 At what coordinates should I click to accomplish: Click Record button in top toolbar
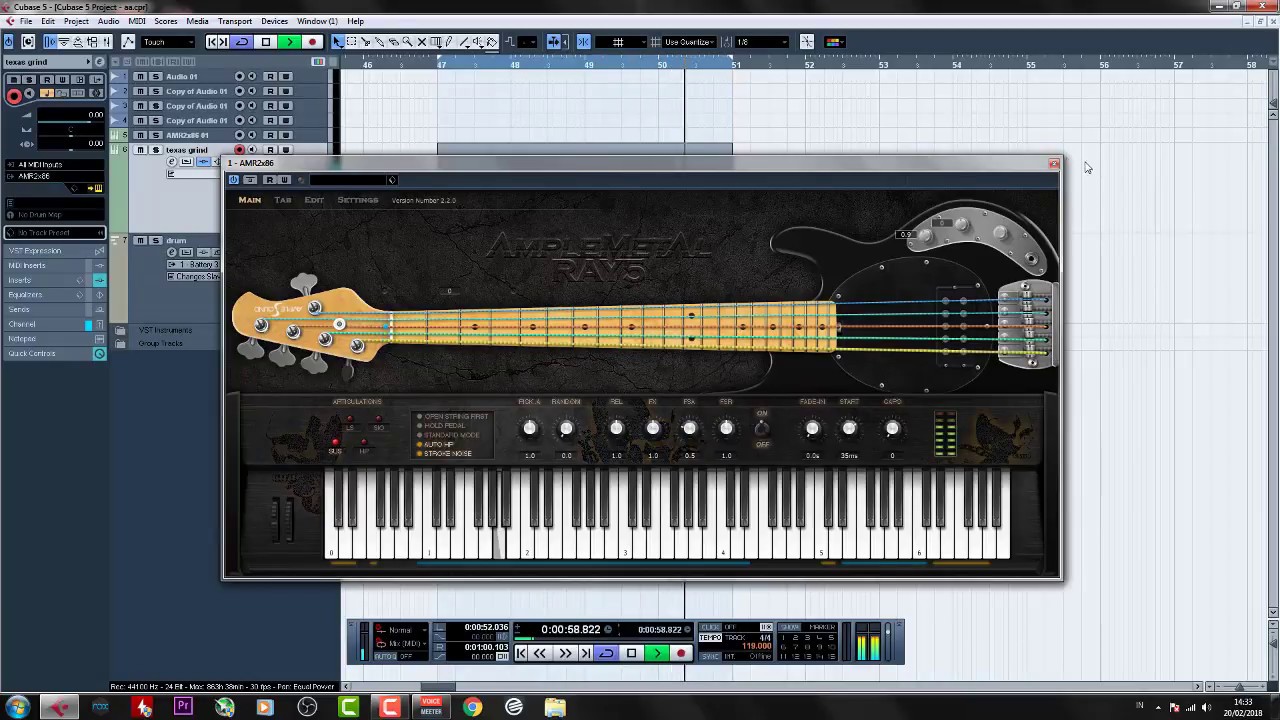[x=312, y=42]
